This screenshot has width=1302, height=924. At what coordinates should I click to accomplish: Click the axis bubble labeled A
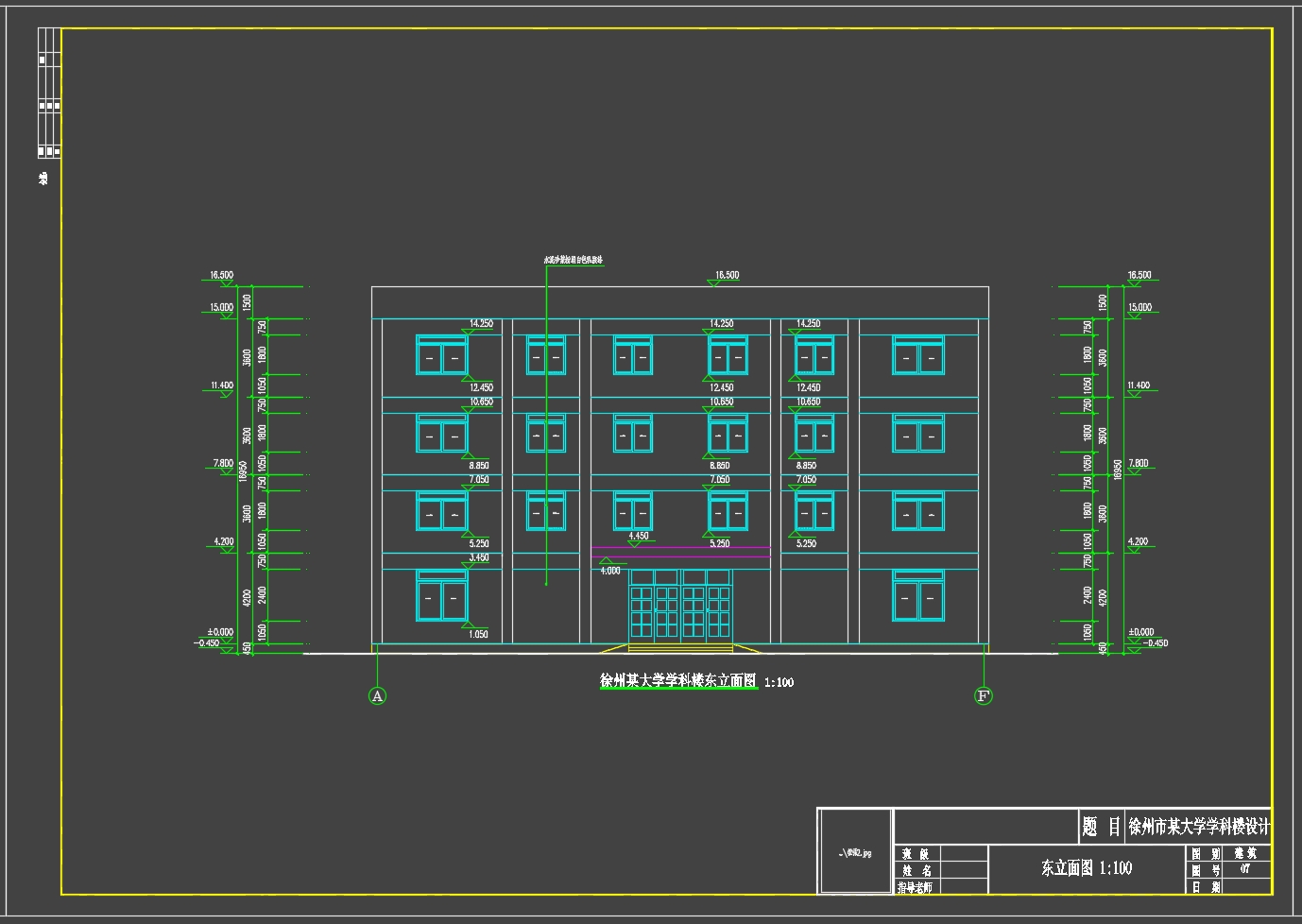(x=377, y=696)
